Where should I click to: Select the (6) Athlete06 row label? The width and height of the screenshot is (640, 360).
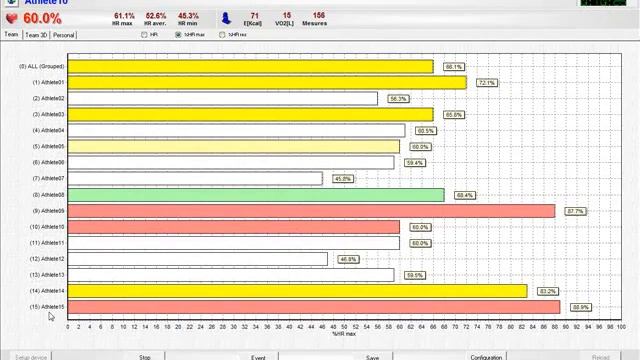pos(48,162)
